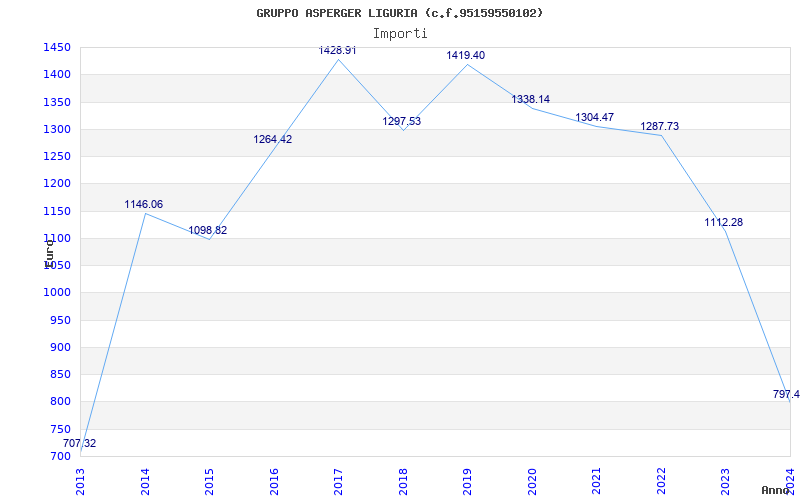This screenshot has width=800, height=500.
Task: Select the 1287.73 data label for 2022
Action: coord(659,126)
